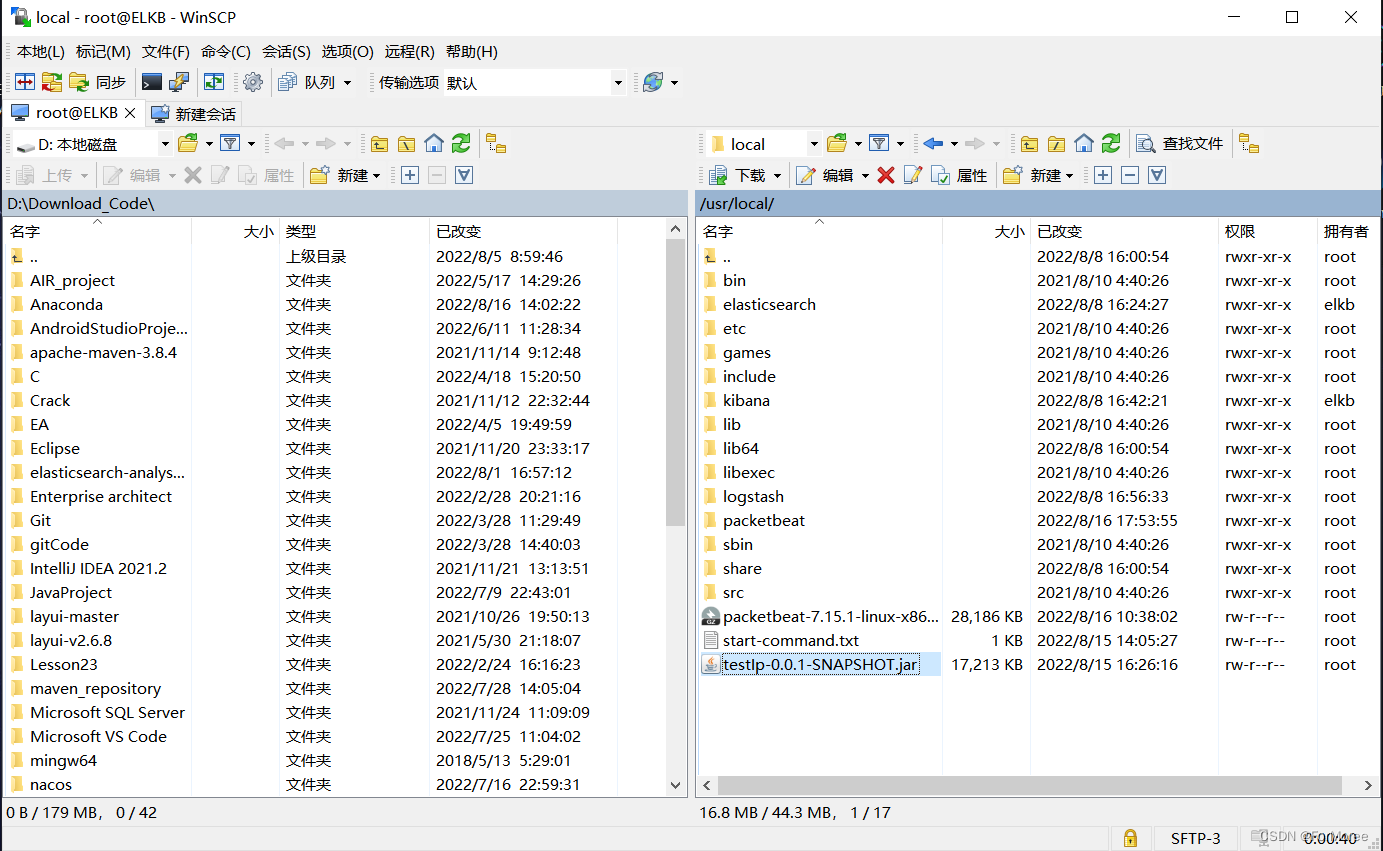This screenshot has width=1383, height=851.
Task: Open the 命令(C) menu
Action: 226,51
